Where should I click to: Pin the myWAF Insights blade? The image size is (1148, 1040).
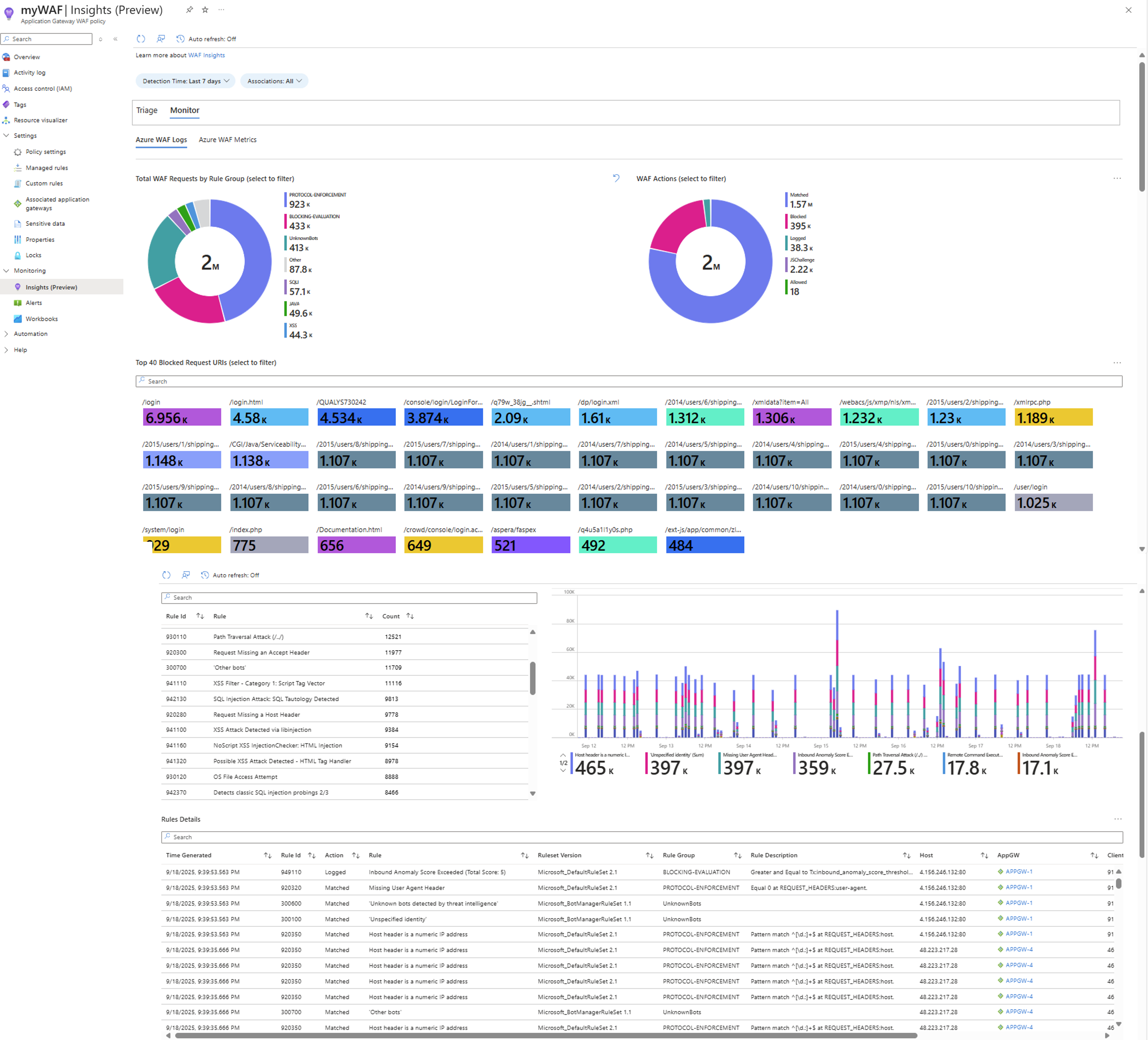pos(189,10)
